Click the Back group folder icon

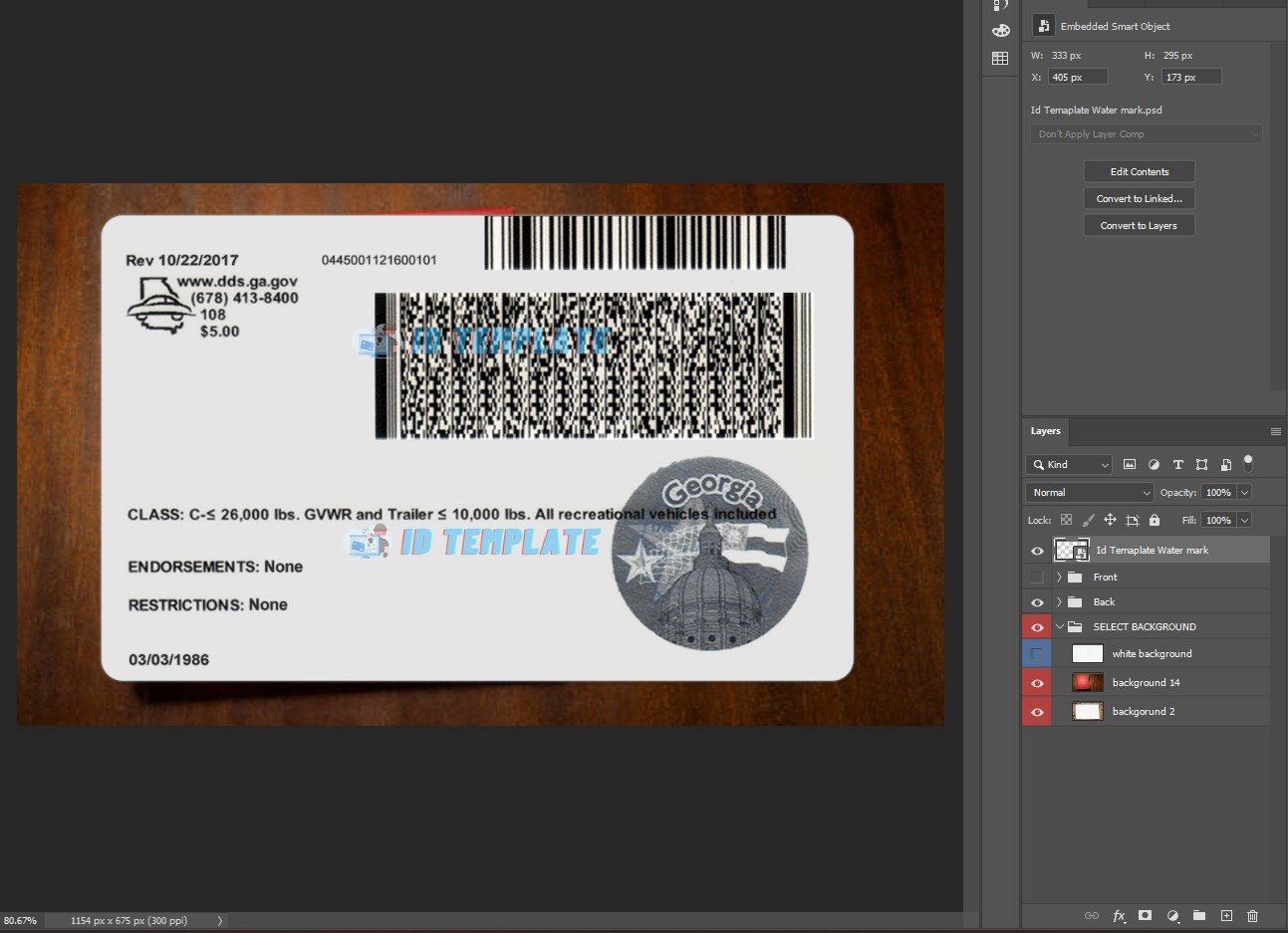click(x=1075, y=601)
